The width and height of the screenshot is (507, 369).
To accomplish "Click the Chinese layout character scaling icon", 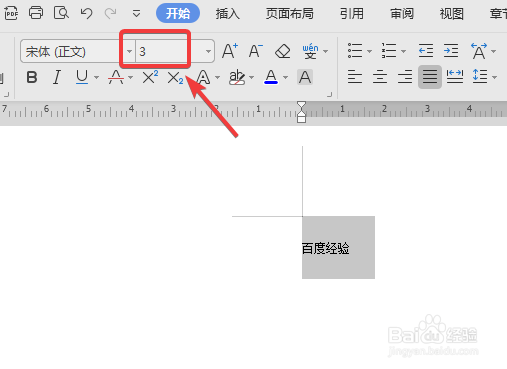I will (x=479, y=51).
